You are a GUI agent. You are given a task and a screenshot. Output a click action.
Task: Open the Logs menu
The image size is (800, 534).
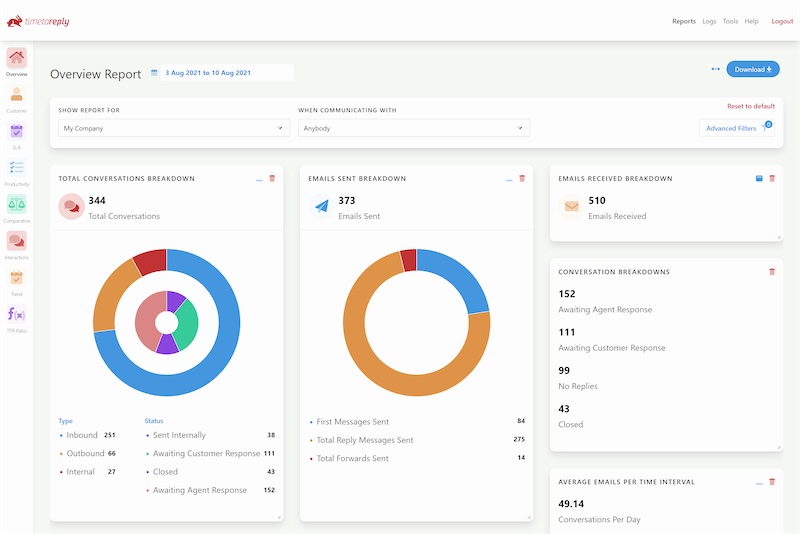(x=709, y=21)
